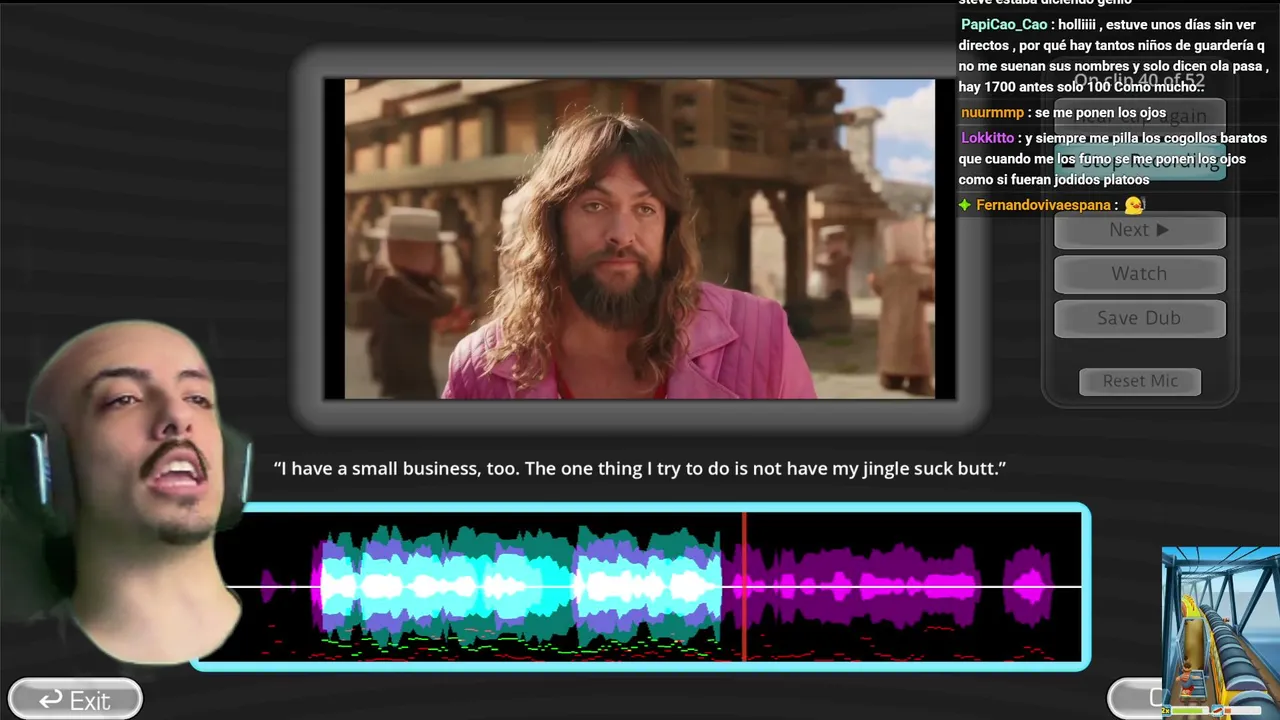Image resolution: width=1280 pixels, height=720 pixels.
Task: Click the movie clip preview with the long-haired man
Action: 640,239
